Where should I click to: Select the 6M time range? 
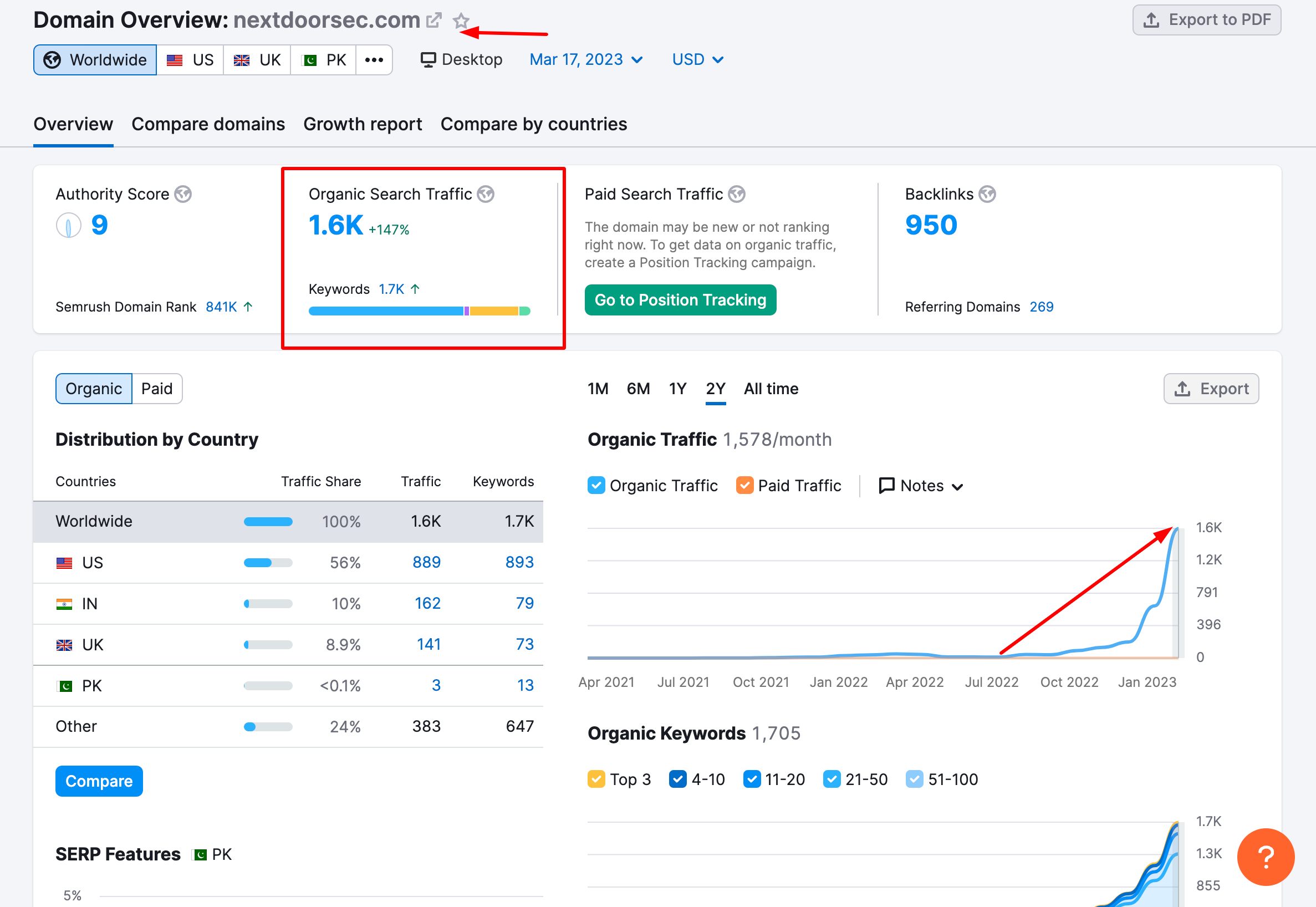pos(638,389)
